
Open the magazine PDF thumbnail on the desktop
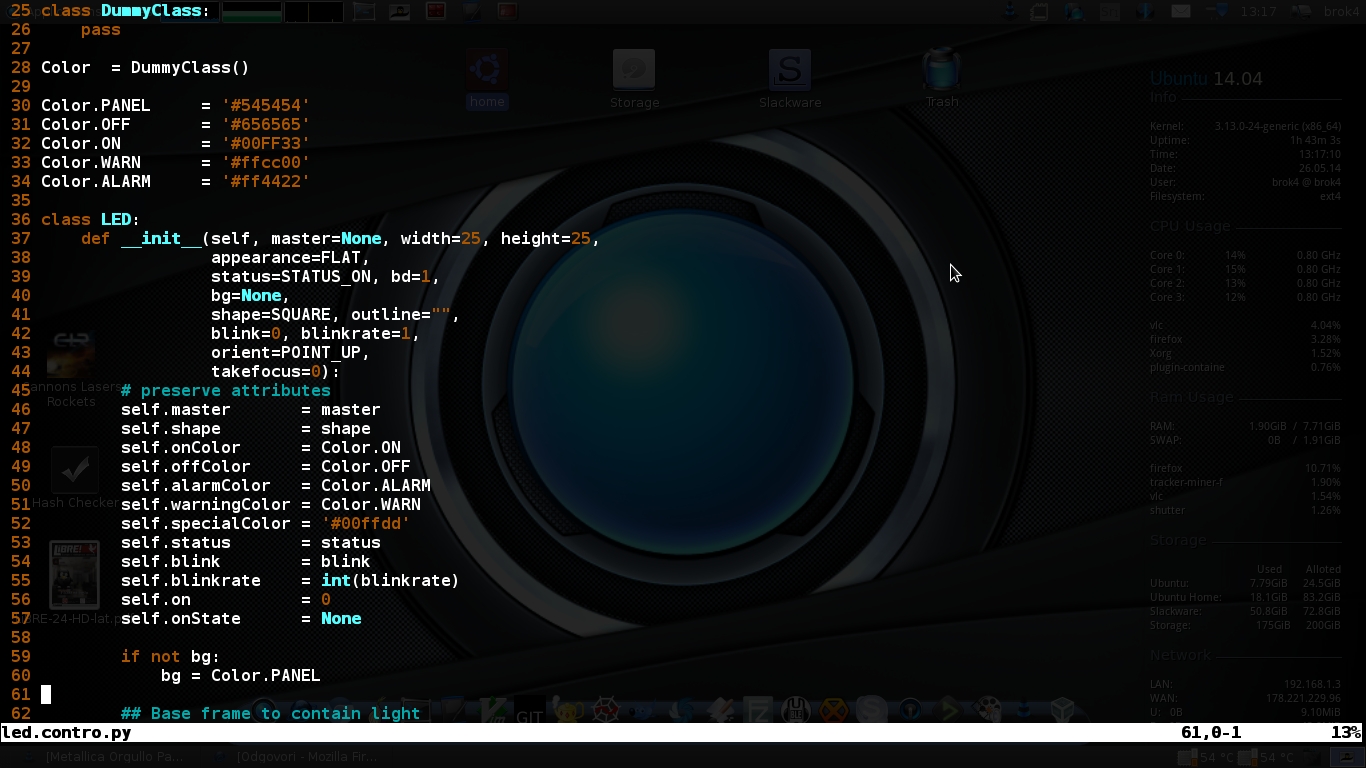74,575
